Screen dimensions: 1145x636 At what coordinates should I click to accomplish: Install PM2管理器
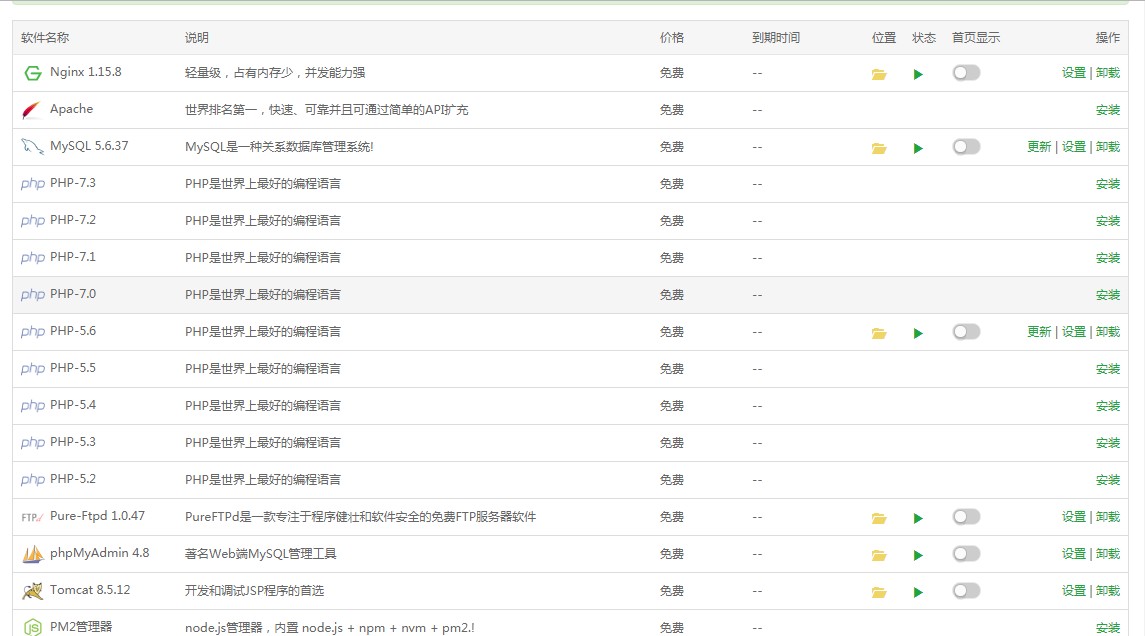pos(1108,627)
